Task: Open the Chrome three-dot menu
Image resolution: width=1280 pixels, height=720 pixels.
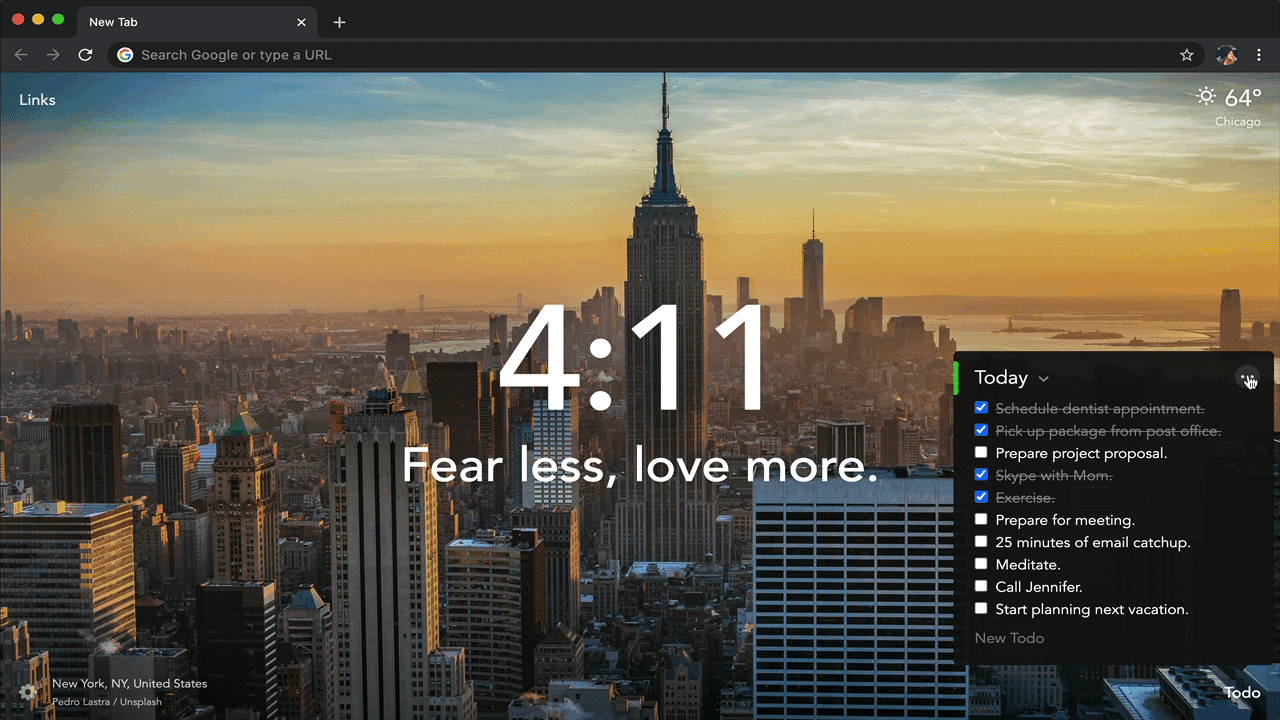Action: [1260, 55]
